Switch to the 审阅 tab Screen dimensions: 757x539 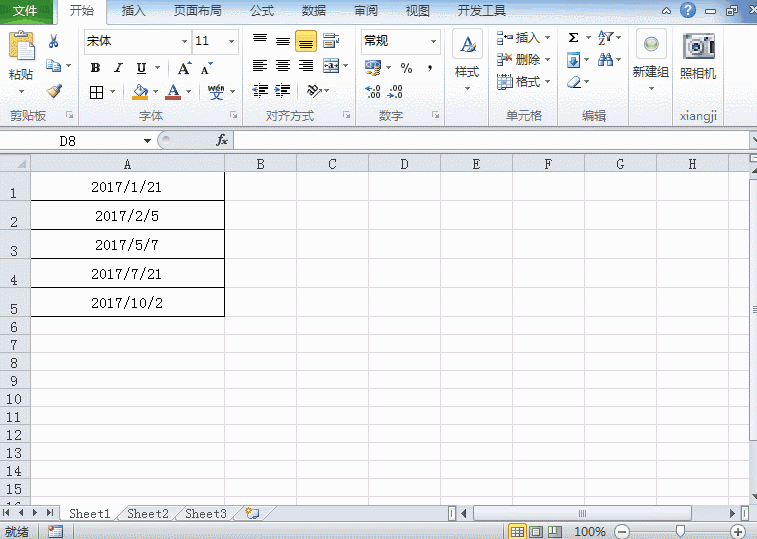366,11
